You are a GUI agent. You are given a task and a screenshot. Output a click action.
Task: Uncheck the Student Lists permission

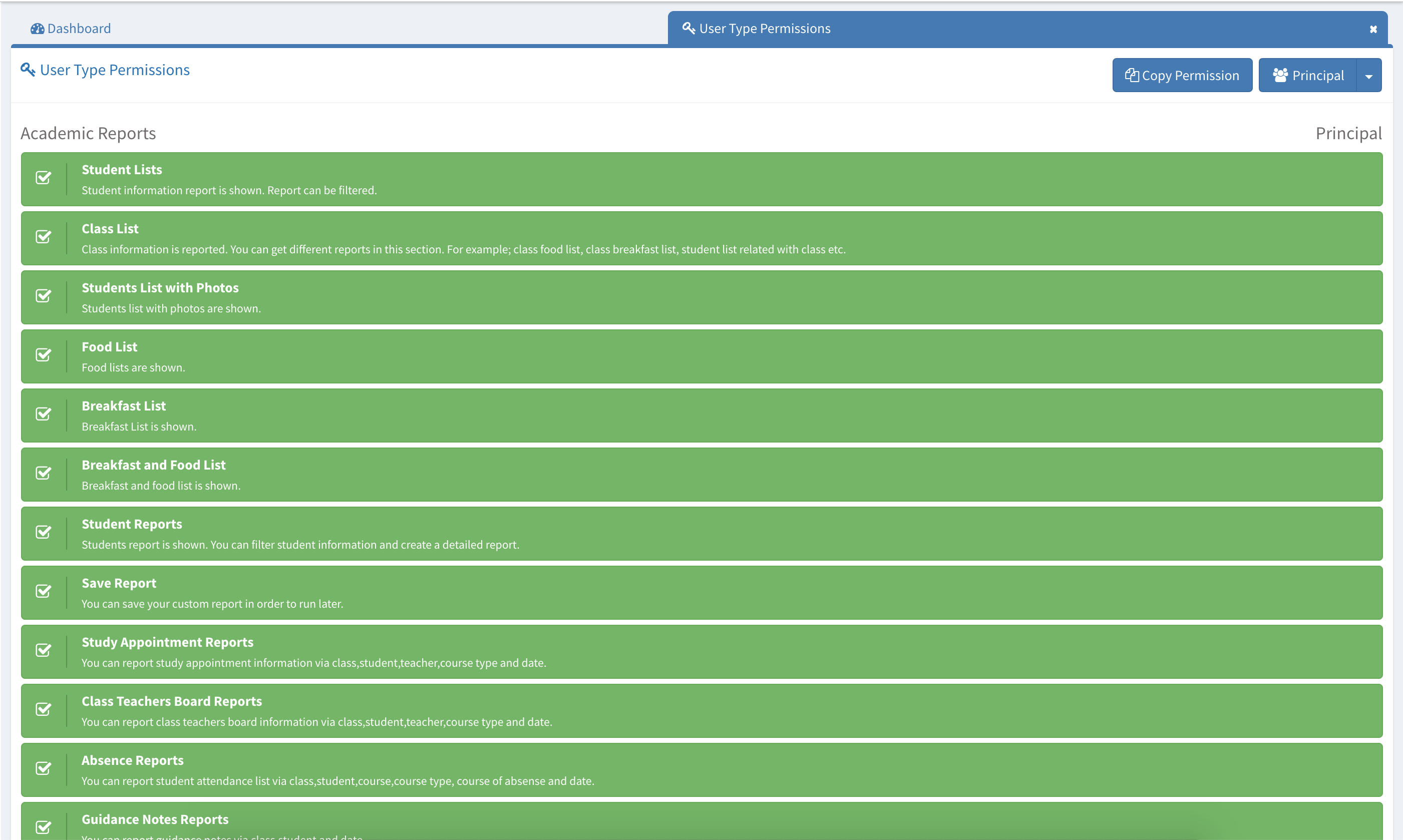44,178
